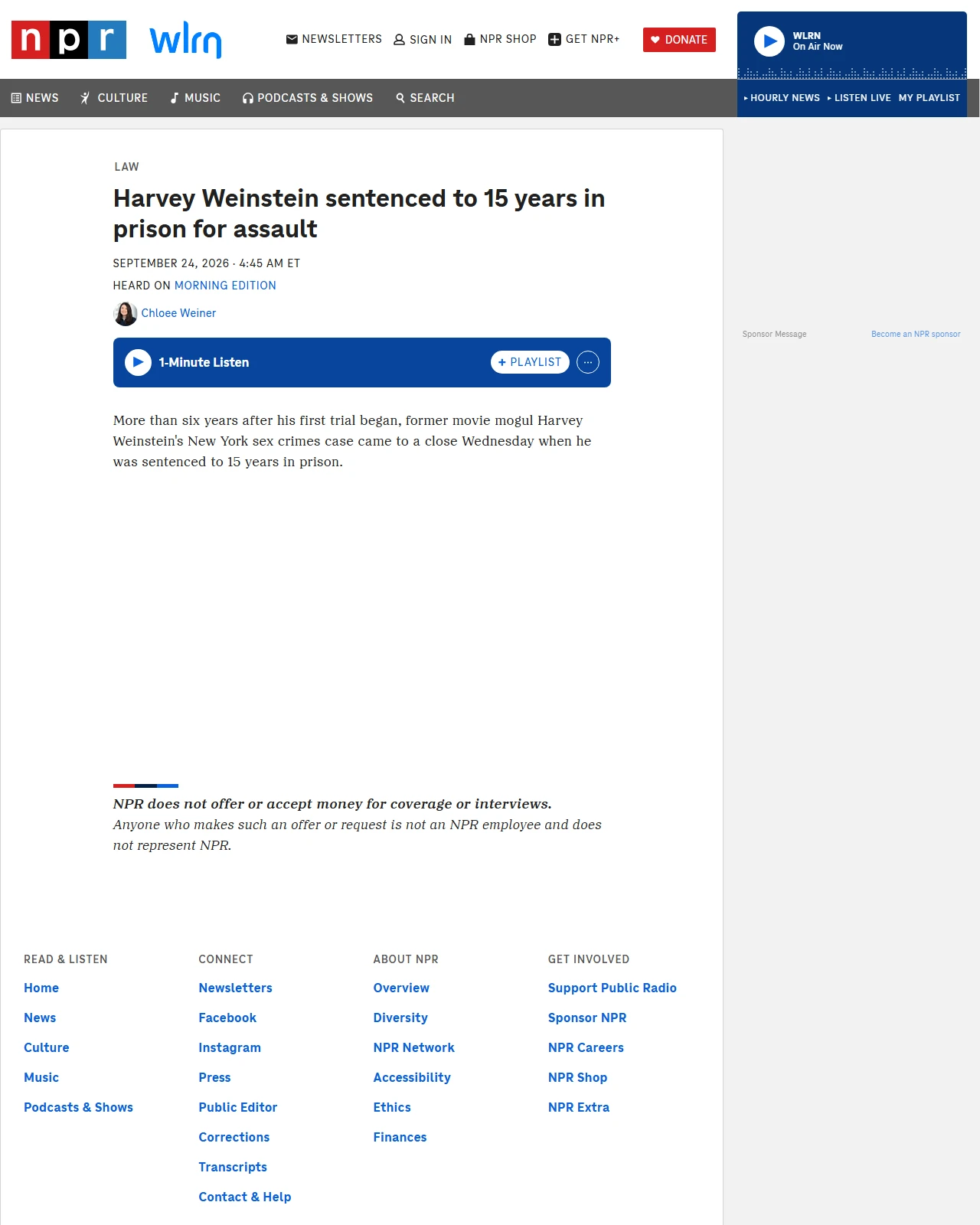
Task: Open Corrections page
Action: pos(234,1138)
